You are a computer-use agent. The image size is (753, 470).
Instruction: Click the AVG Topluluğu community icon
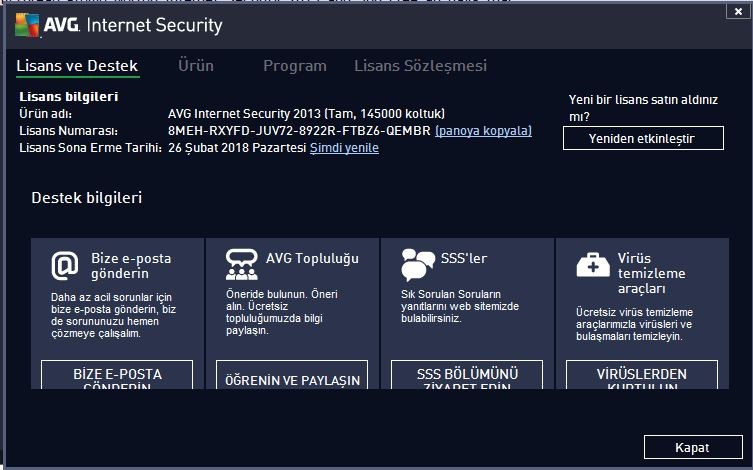(x=242, y=264)
